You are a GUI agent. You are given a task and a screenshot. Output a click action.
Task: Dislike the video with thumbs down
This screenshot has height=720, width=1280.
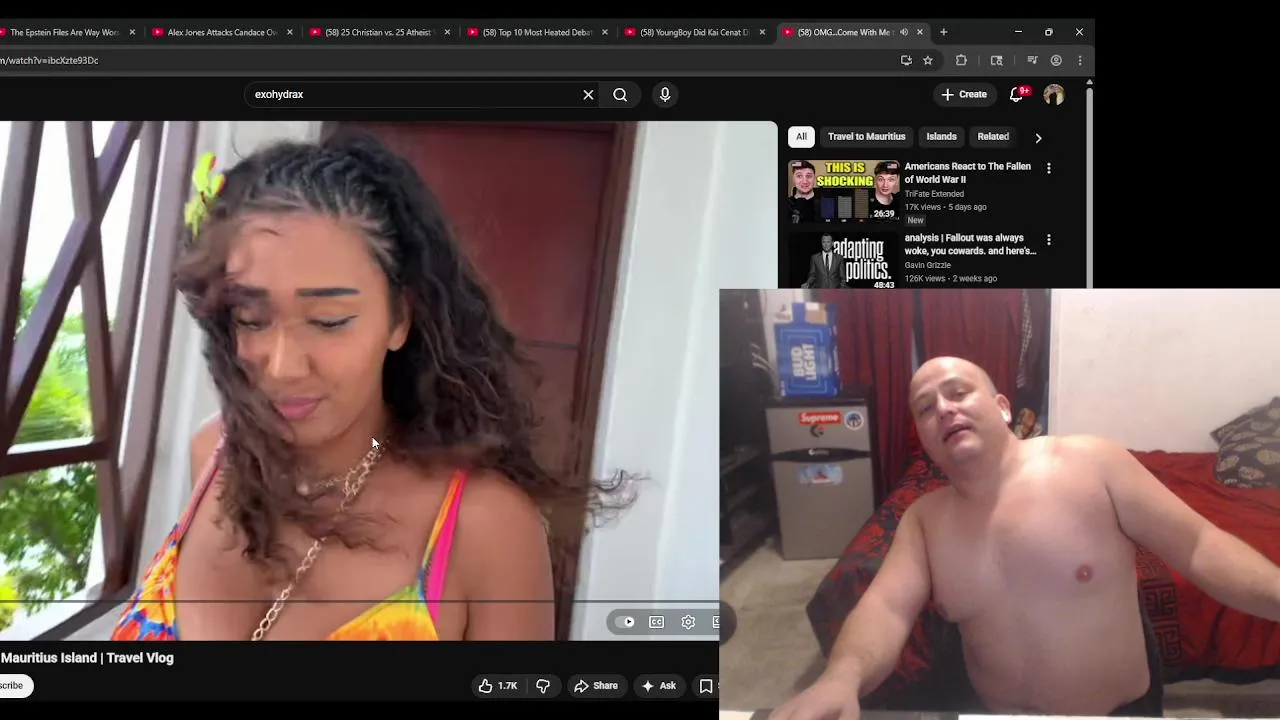tap(543, 686)
